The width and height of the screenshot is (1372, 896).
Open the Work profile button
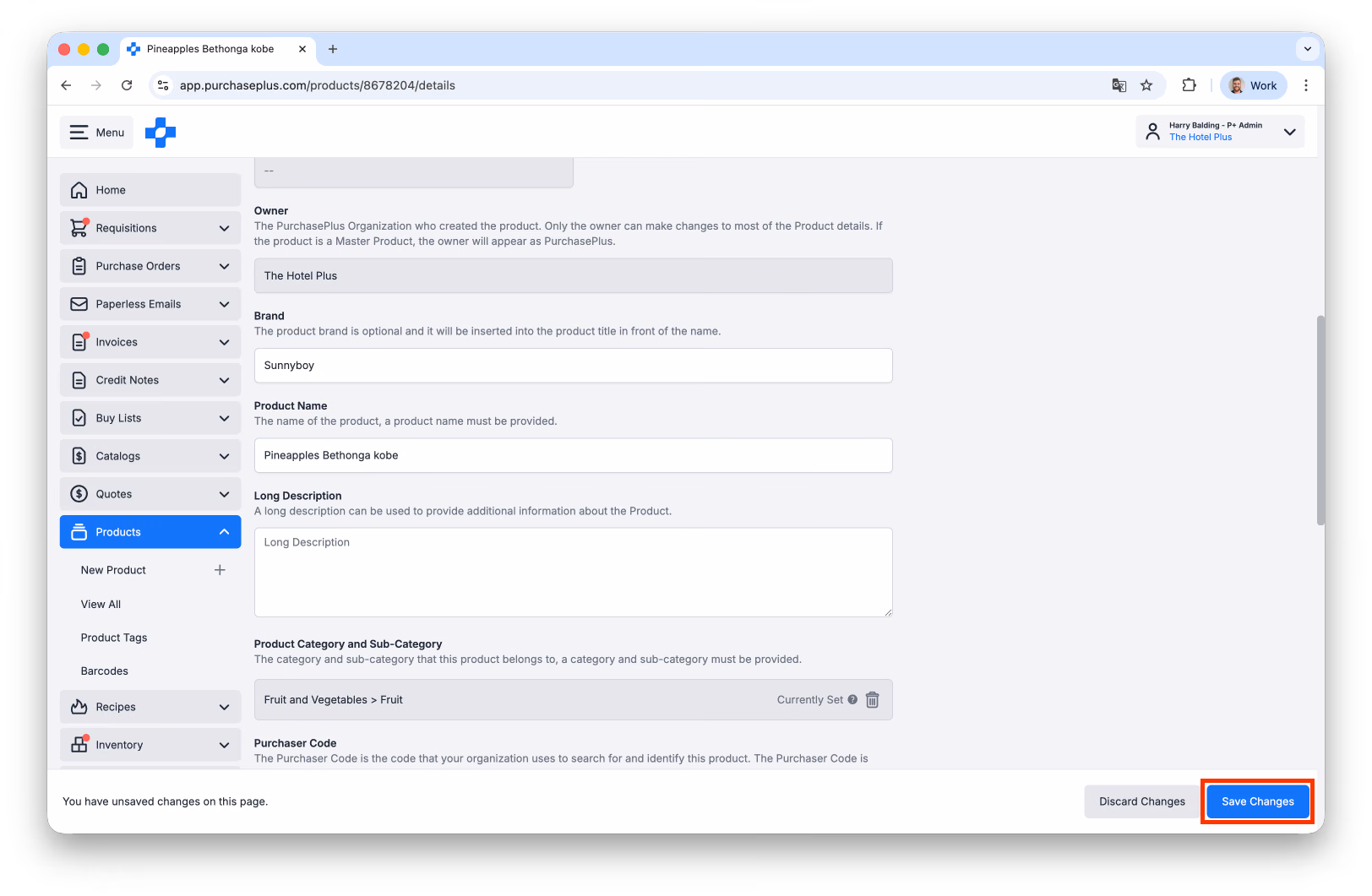pyautogui.click(x=1254, y=85)
